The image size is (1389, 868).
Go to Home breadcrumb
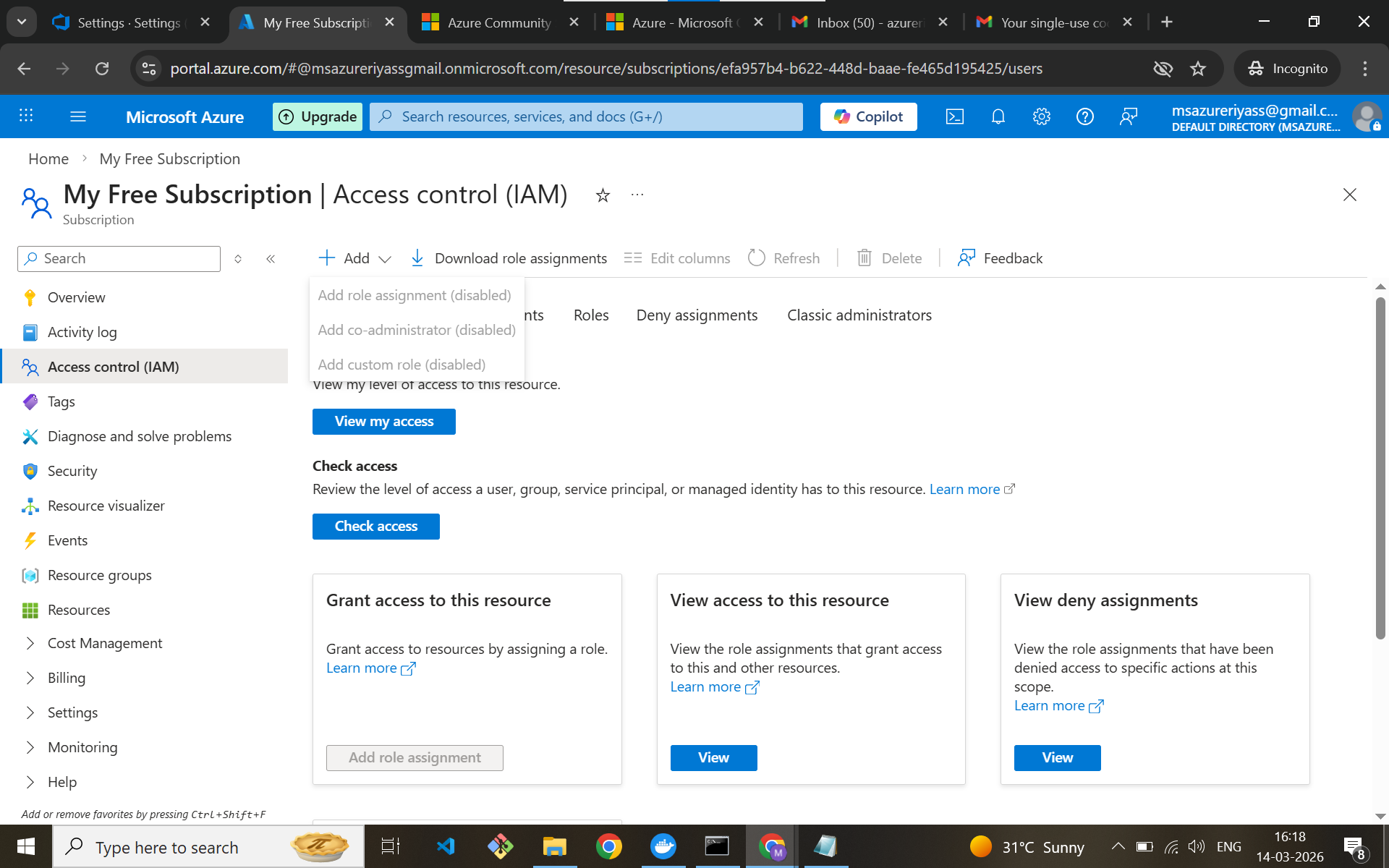point(48,159)
